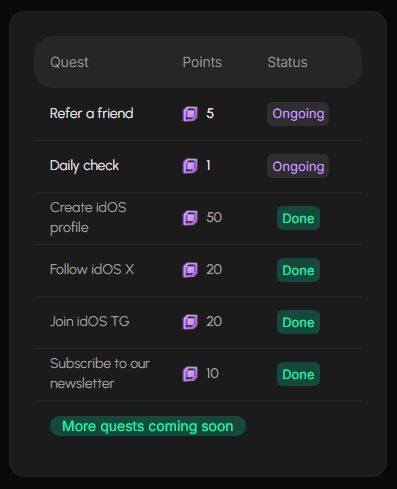Image resolution: width=397 pixels, height=489 pixels.
Task: Click the points icon for Join idOS TG
Action: tap(190, 322)
